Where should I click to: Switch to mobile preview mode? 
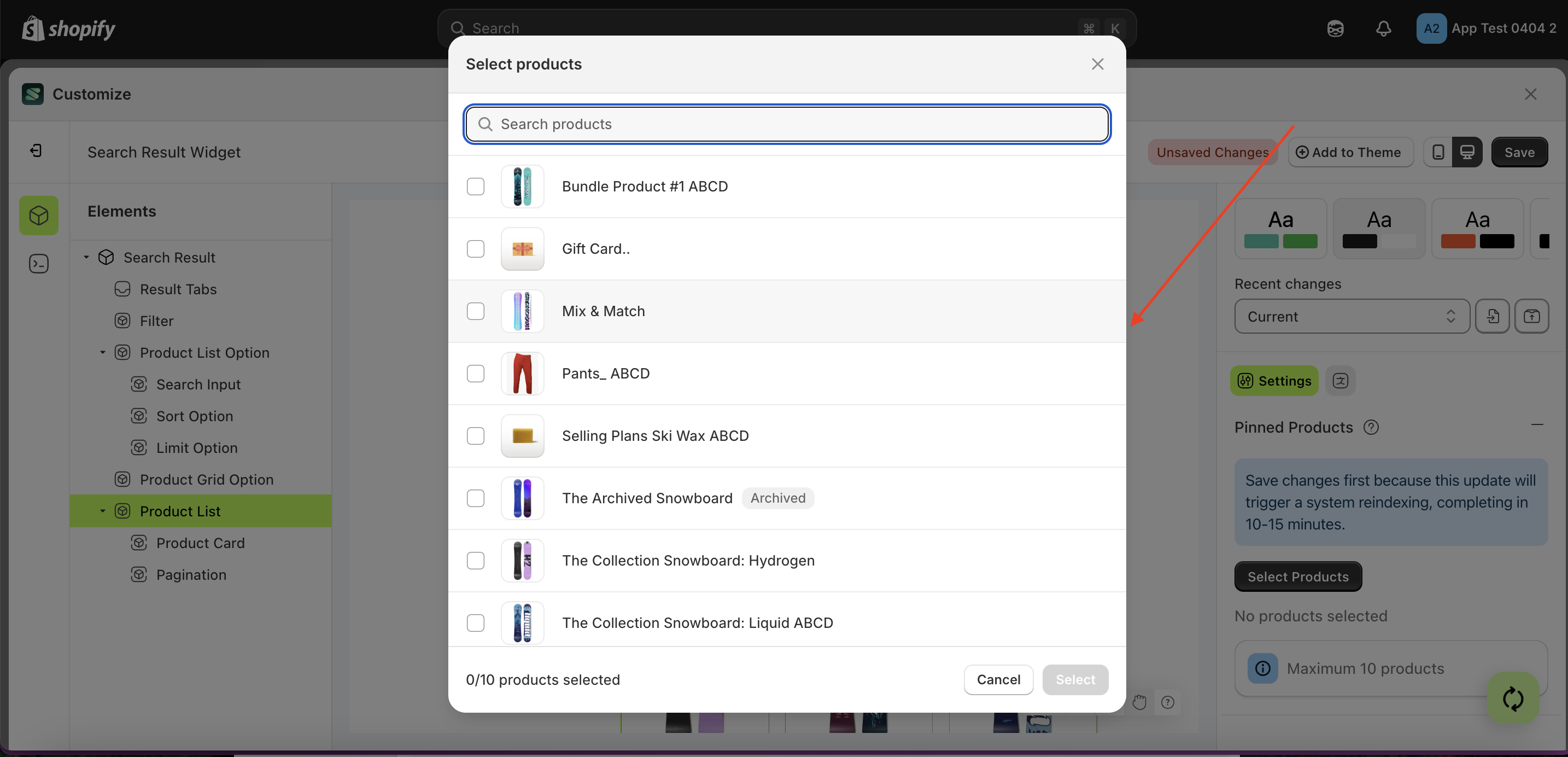click(x=1437, y=152)
